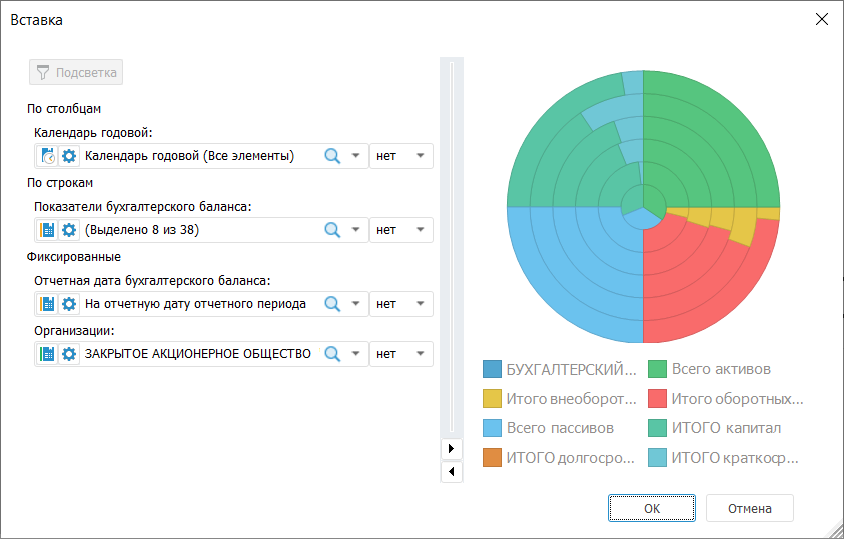Click the dictionary icon in Выделено 8 из 38 row
Image resolution: width=844 pixels, height=539 pixels.
coord(48,230)
